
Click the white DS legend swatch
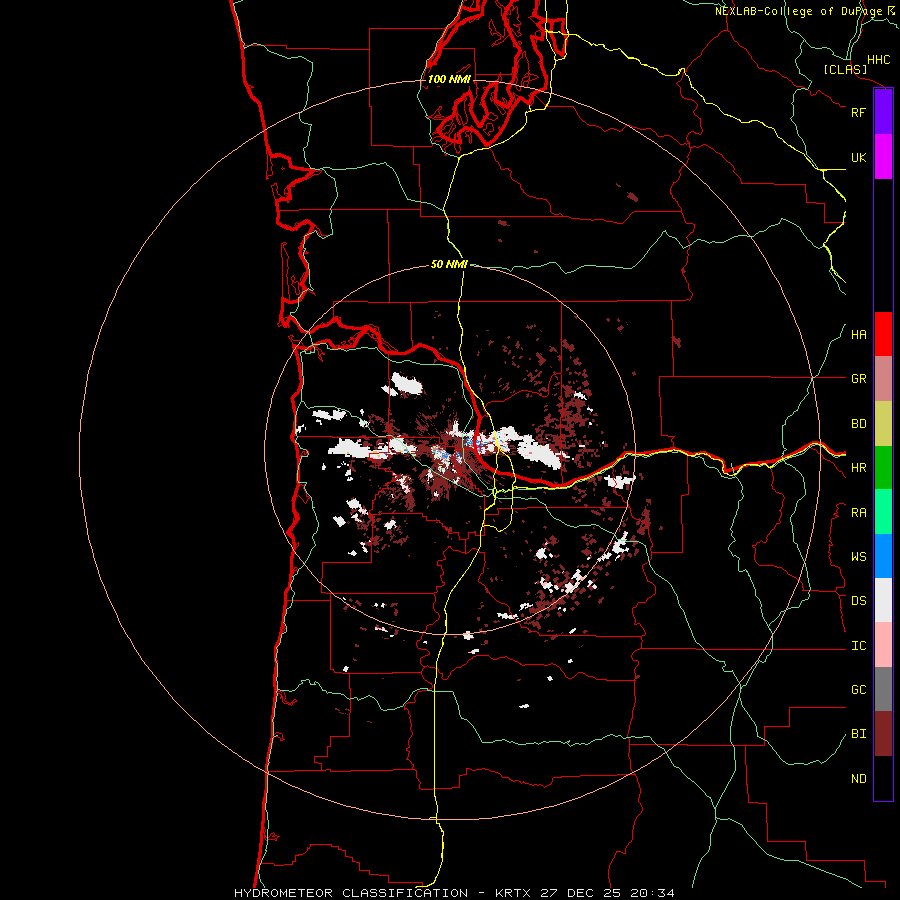click(883, 600)
